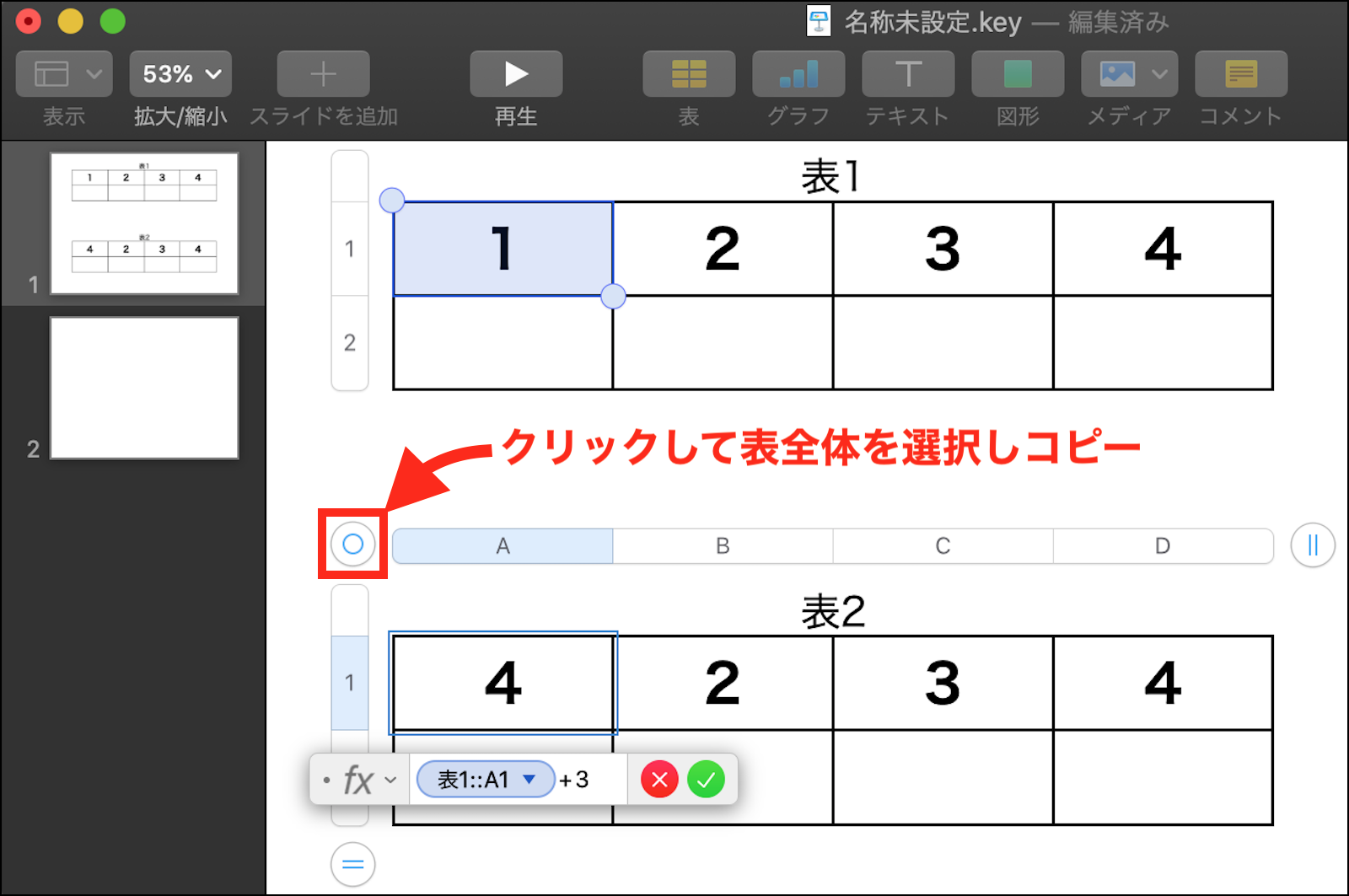This screenshot has width=1349, height=896.
Task: Open the fx function menu
Action: click(369, 781)
